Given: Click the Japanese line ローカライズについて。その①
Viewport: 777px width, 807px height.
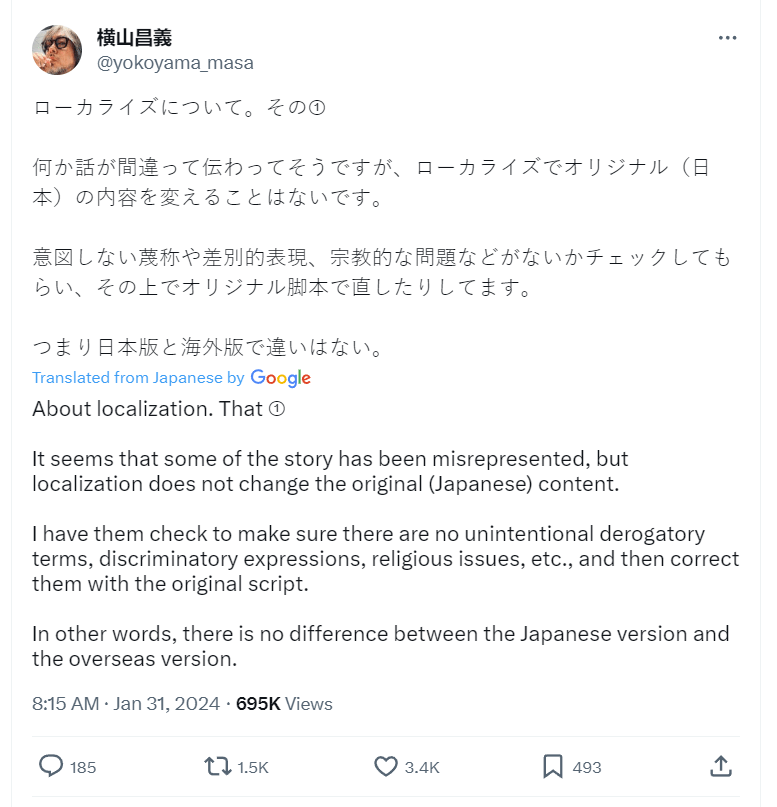Looking at the screenshot, I should (x=180, y=107).
